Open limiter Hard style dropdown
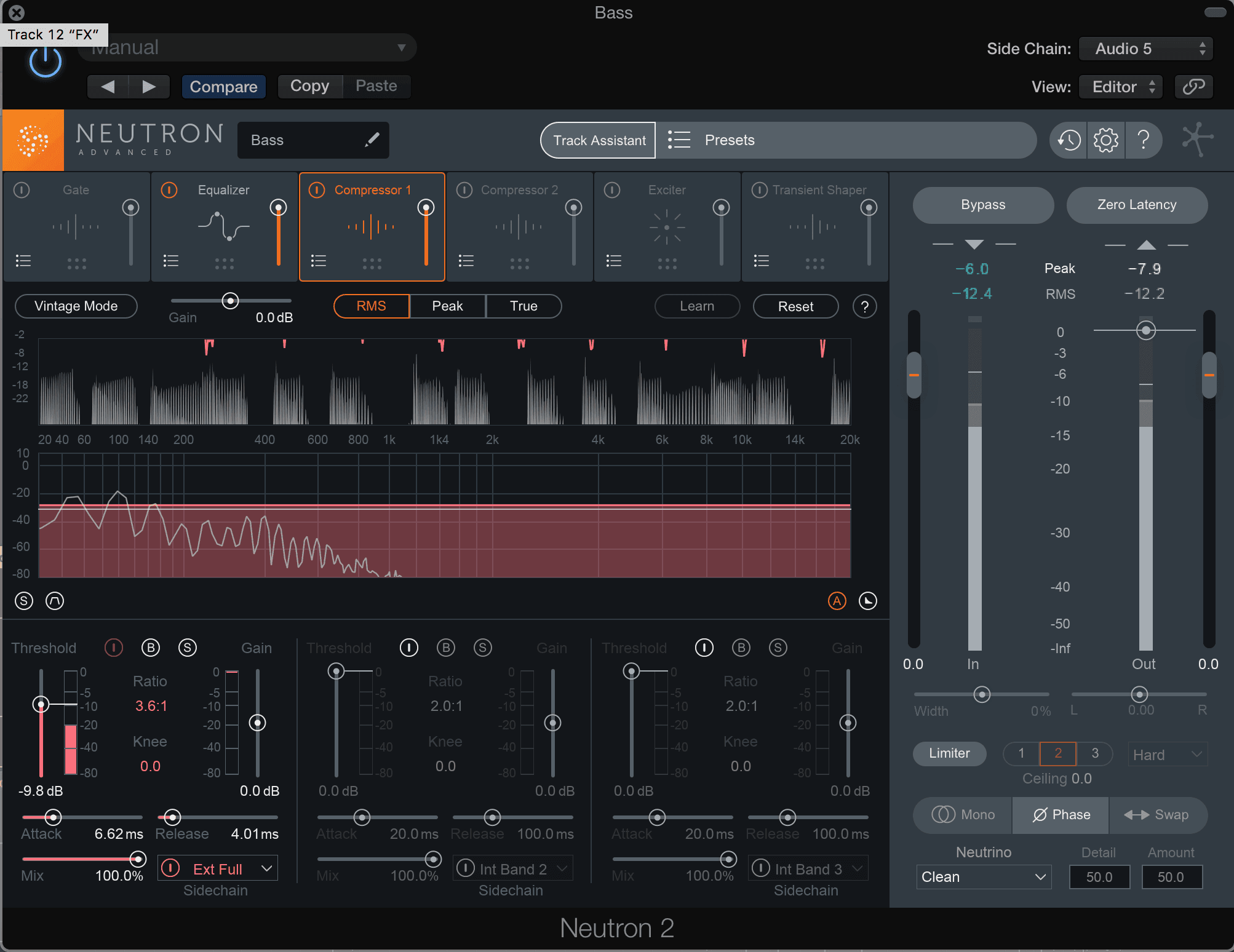Image resolution: width=1234 pixels, height=952 pixels. pyautogui.click(x=1168, y=755)
